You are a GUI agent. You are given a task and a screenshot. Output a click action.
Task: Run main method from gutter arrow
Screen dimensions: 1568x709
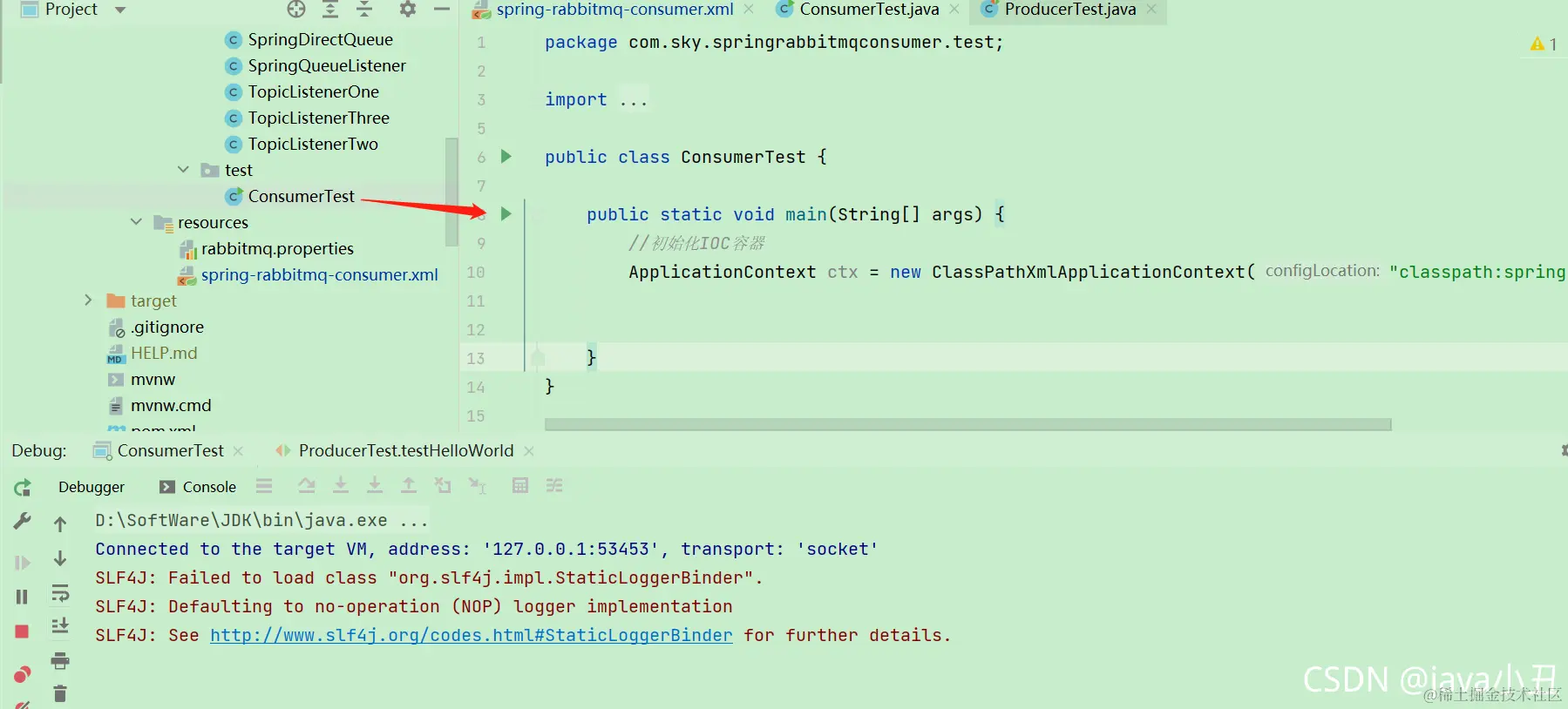[506, 214]
